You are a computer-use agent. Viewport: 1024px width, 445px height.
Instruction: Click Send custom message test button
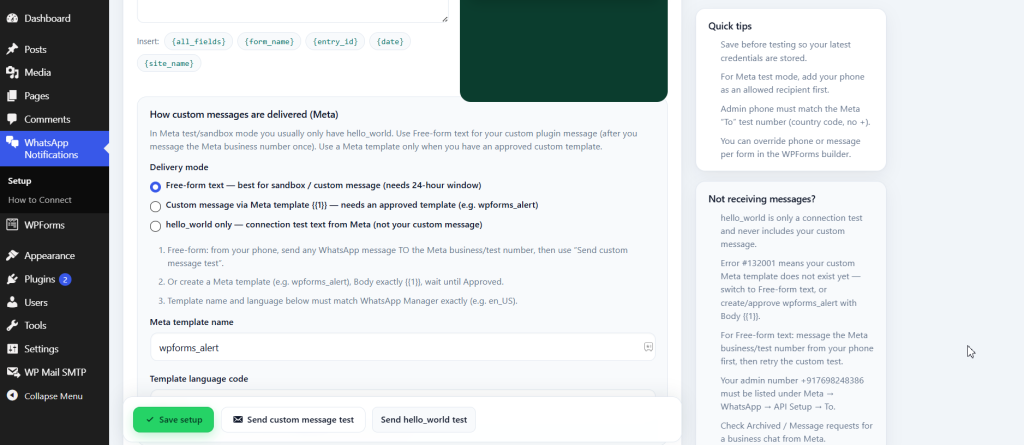[293, 420]
